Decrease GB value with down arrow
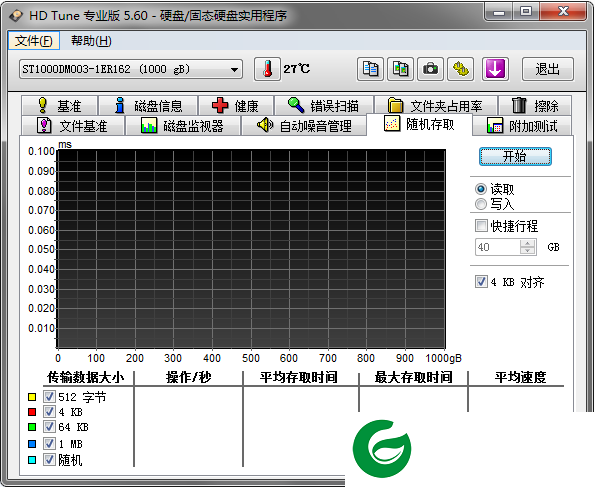 click(x=527, y=251)
